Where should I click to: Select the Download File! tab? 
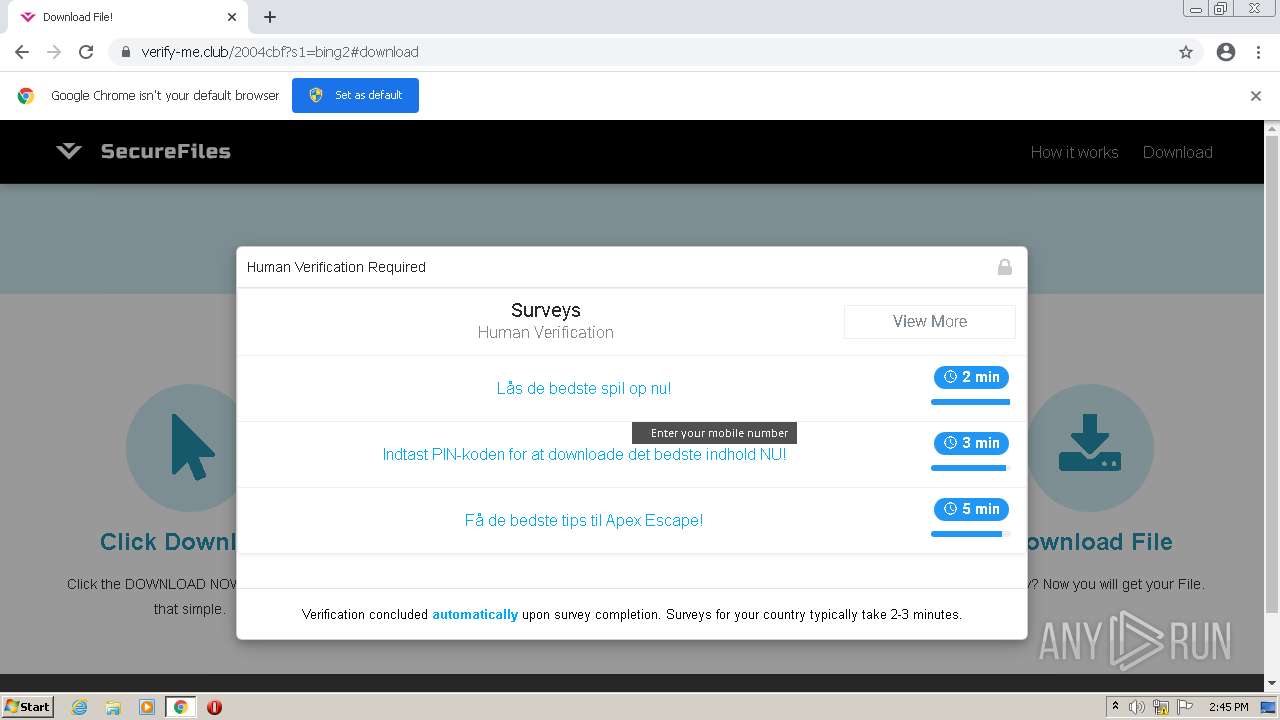[125, 17]
